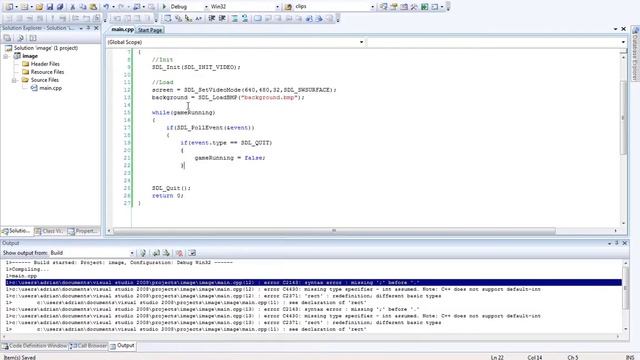
Task: Open the Toolbox icon with wrench
Action: point(414,7)
